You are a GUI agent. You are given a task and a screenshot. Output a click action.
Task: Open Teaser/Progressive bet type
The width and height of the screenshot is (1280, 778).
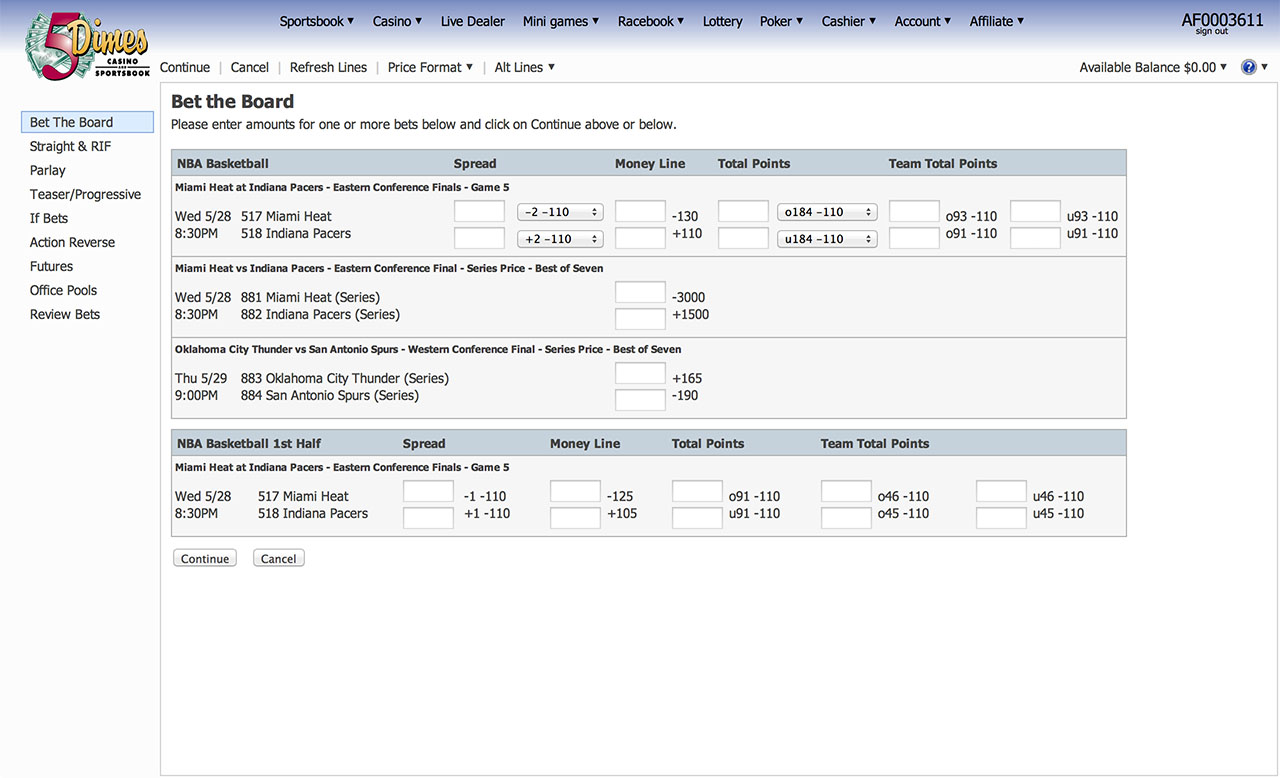pyautogui.click(x=85, y=194)
